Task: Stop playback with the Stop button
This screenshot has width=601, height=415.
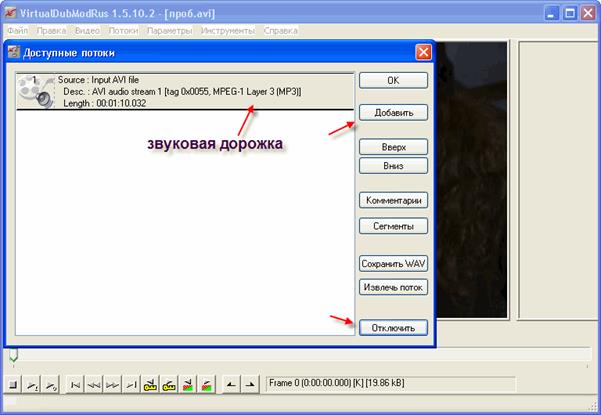Action: (x=13, y=384)
